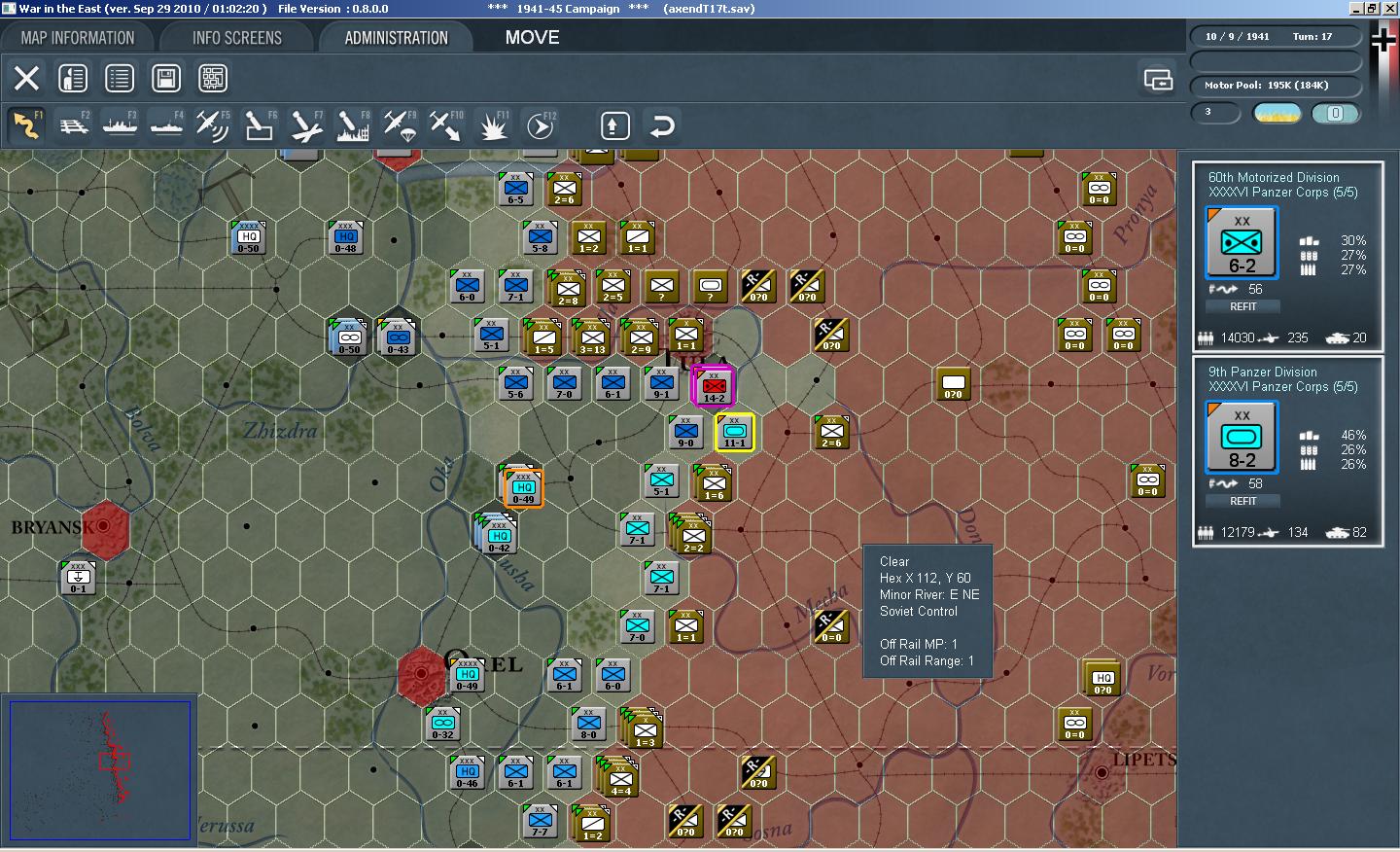Viewport: 1400px width, 852px height.
Task: Select the Air Transport (F9) parachute icon
Action: (400, 125)
